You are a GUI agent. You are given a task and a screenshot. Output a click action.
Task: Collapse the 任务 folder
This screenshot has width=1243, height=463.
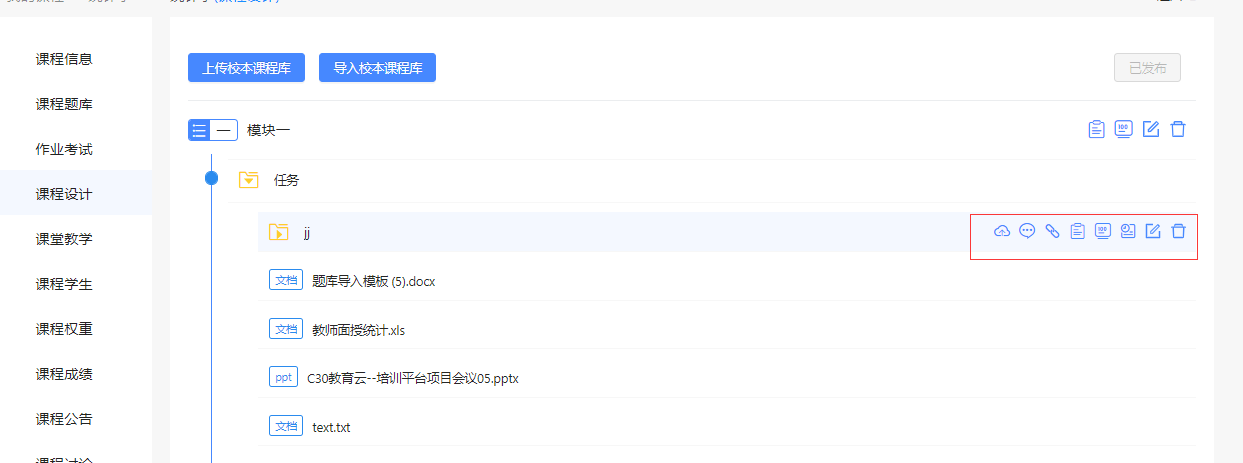[249, 180]
